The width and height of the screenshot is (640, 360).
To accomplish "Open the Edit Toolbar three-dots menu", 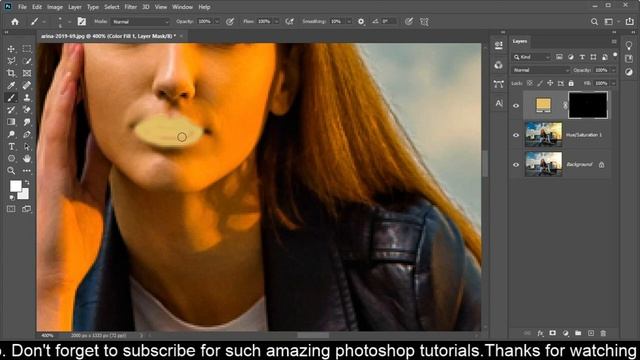I will (27, 171).
